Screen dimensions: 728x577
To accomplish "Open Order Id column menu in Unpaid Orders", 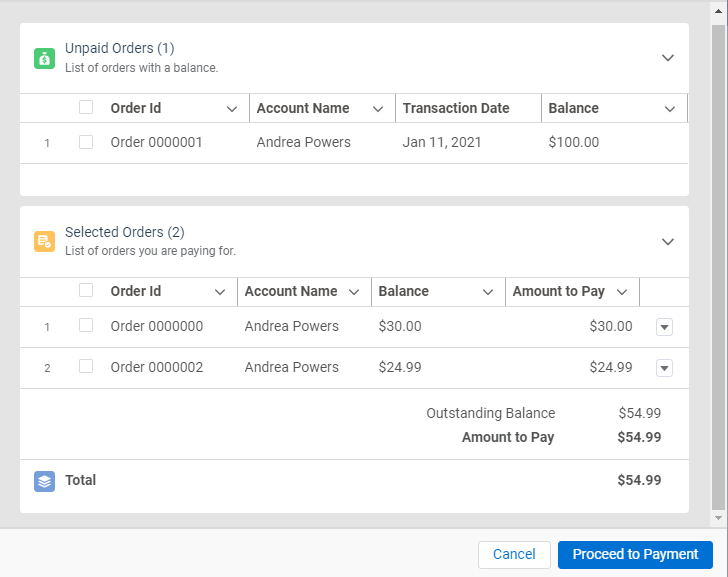I will click(x=232, y=109).
